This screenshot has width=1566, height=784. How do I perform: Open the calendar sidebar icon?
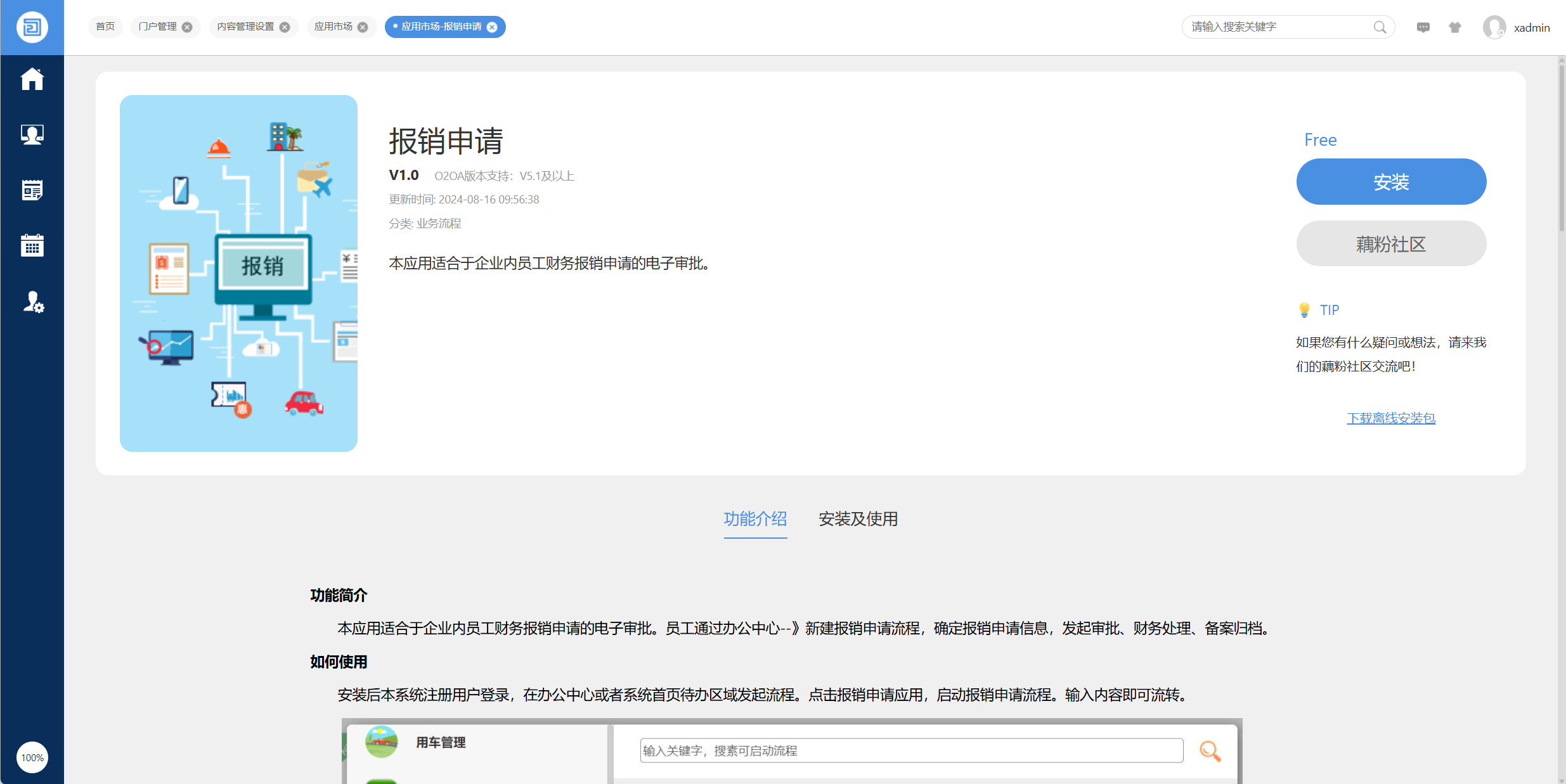pyautogui.click(x=32, y=245)
